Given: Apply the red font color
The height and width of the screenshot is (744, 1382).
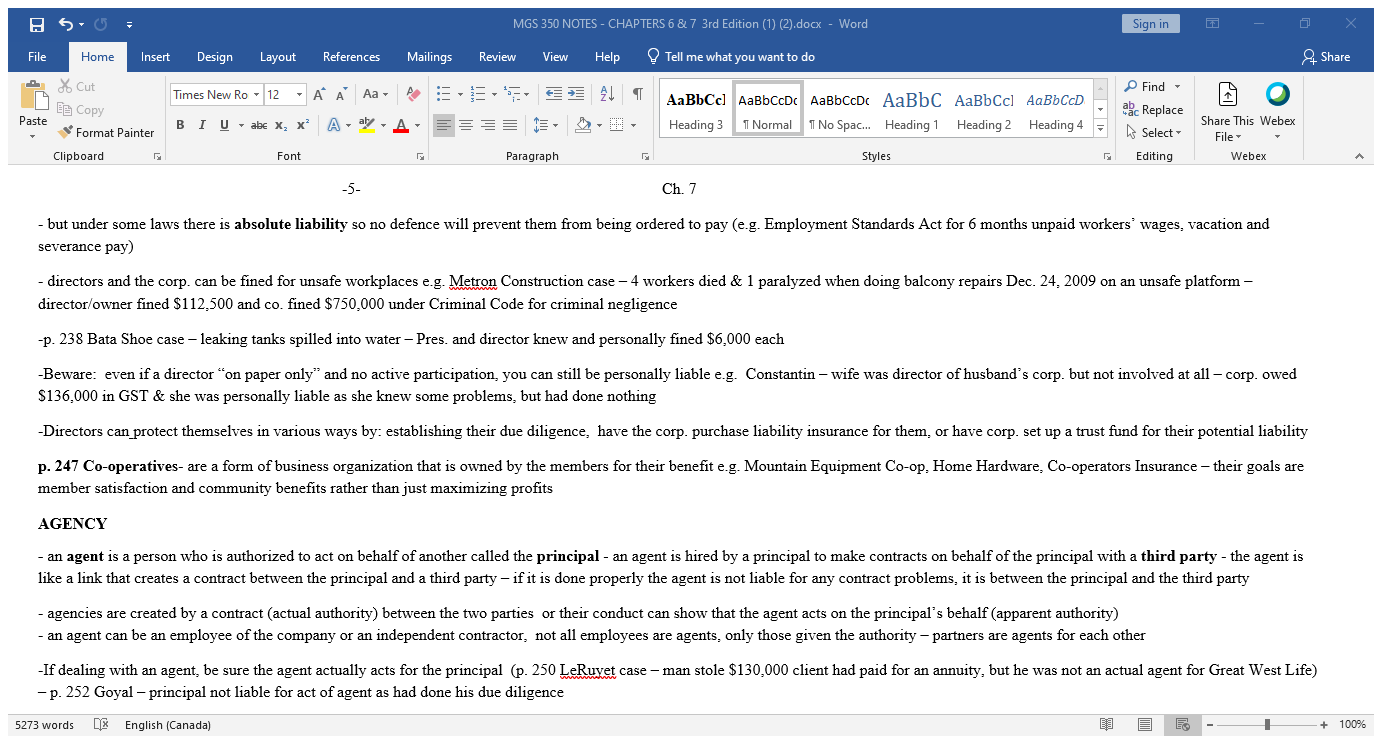Looking at the screenshot, I should 401,125.
